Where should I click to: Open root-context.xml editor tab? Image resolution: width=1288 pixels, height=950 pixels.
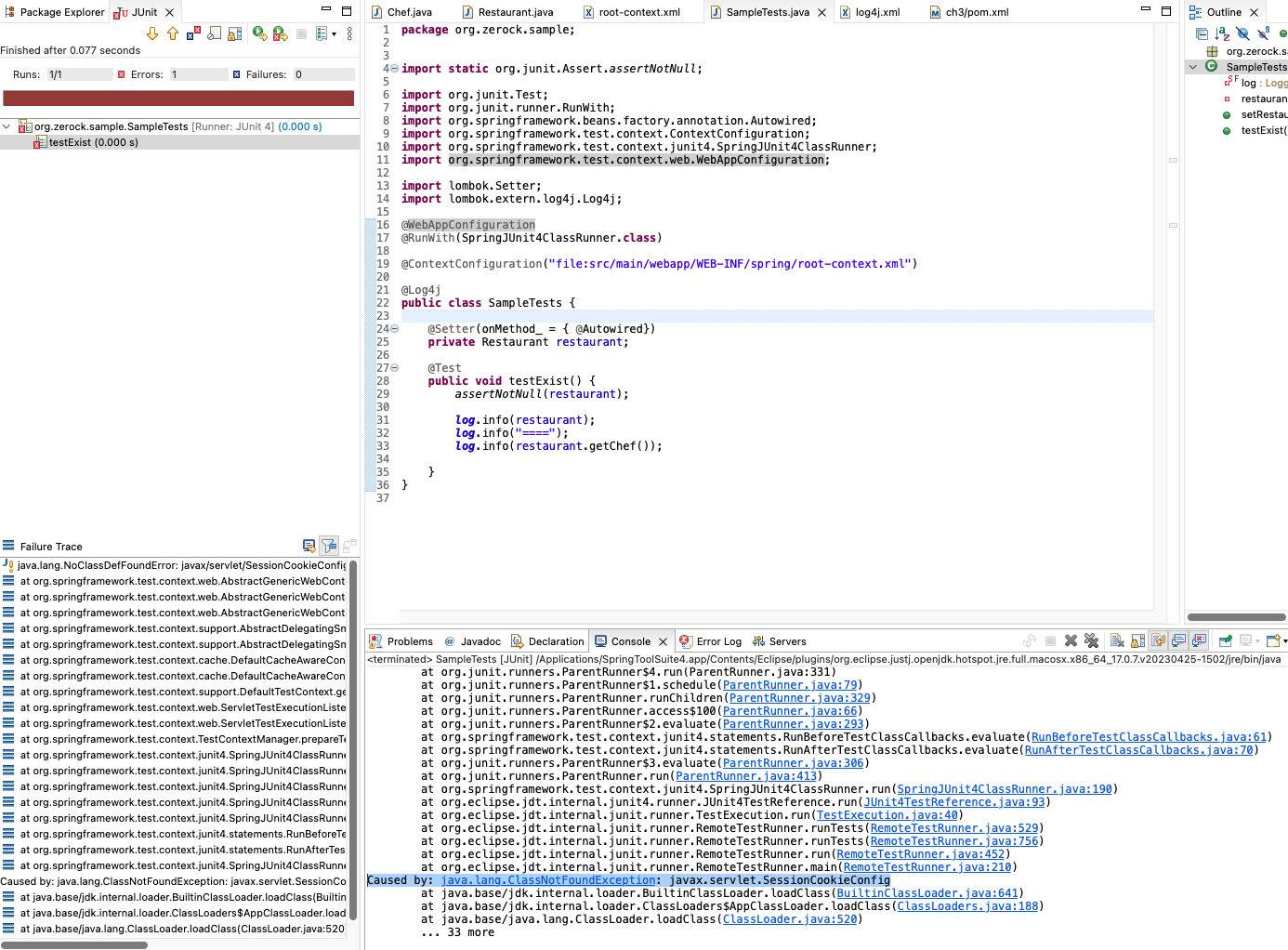coord(632,12)
